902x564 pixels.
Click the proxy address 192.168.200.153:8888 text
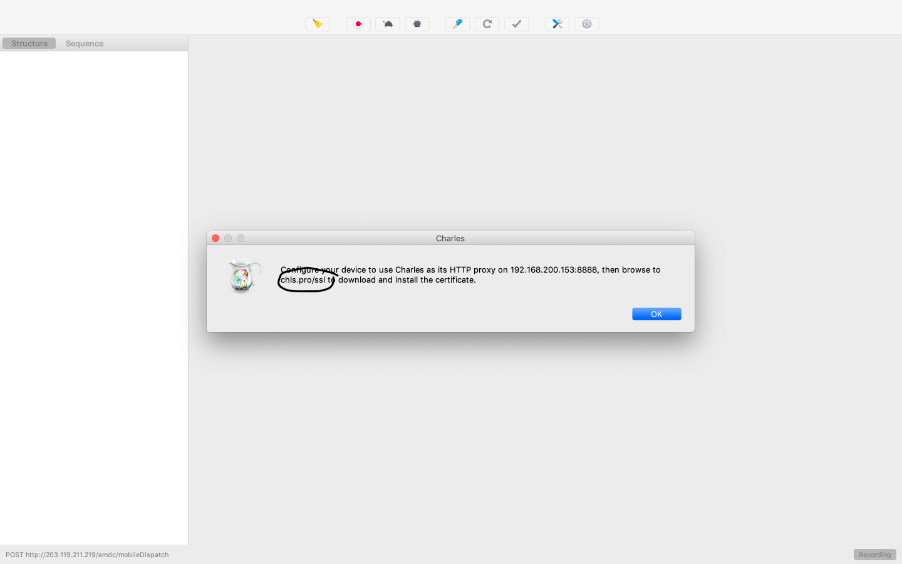pyautogui.click(x=553, y=270)
